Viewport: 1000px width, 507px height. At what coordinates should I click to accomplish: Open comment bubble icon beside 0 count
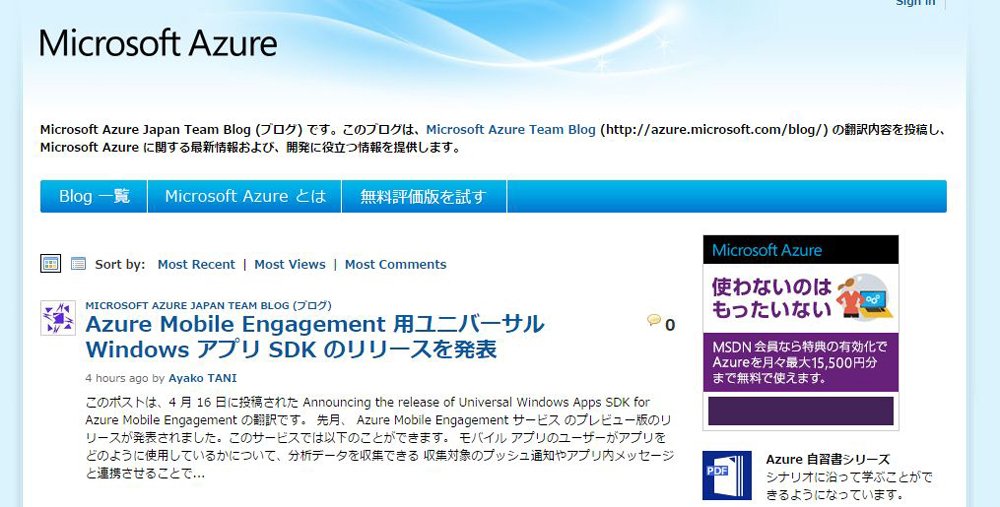point(654,320)
